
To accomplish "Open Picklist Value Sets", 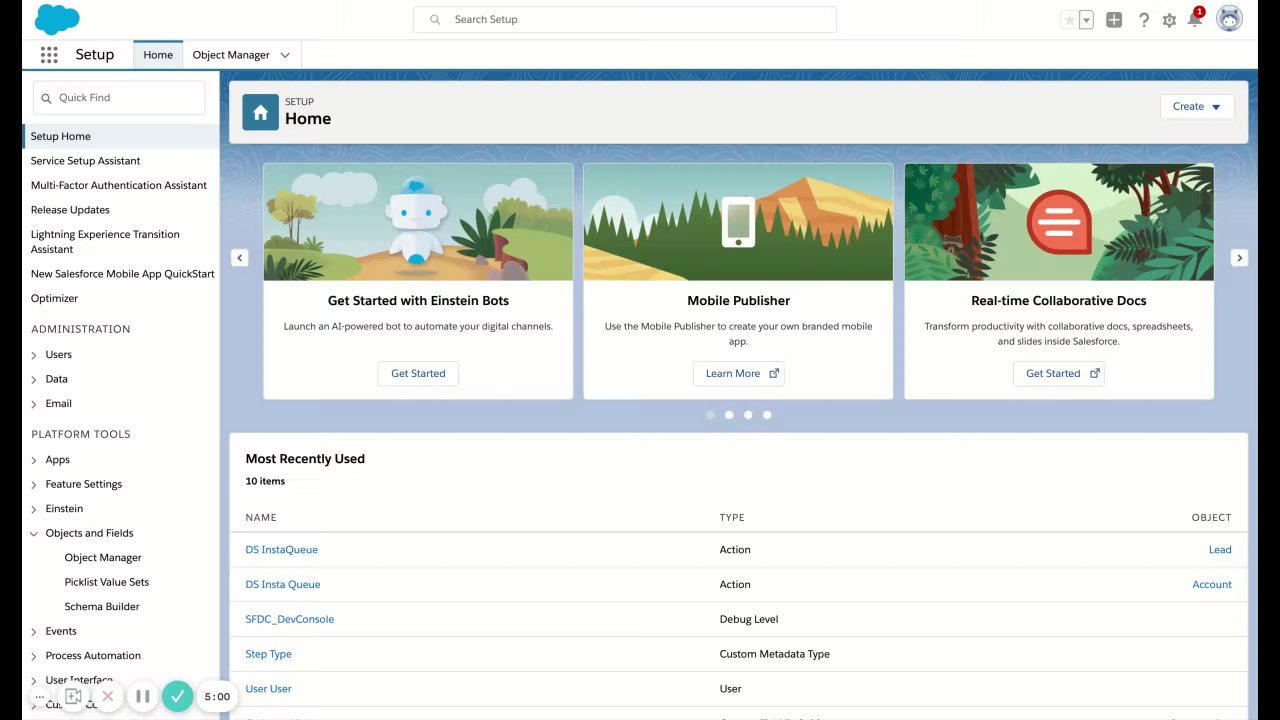I will [x=107, y=582].
